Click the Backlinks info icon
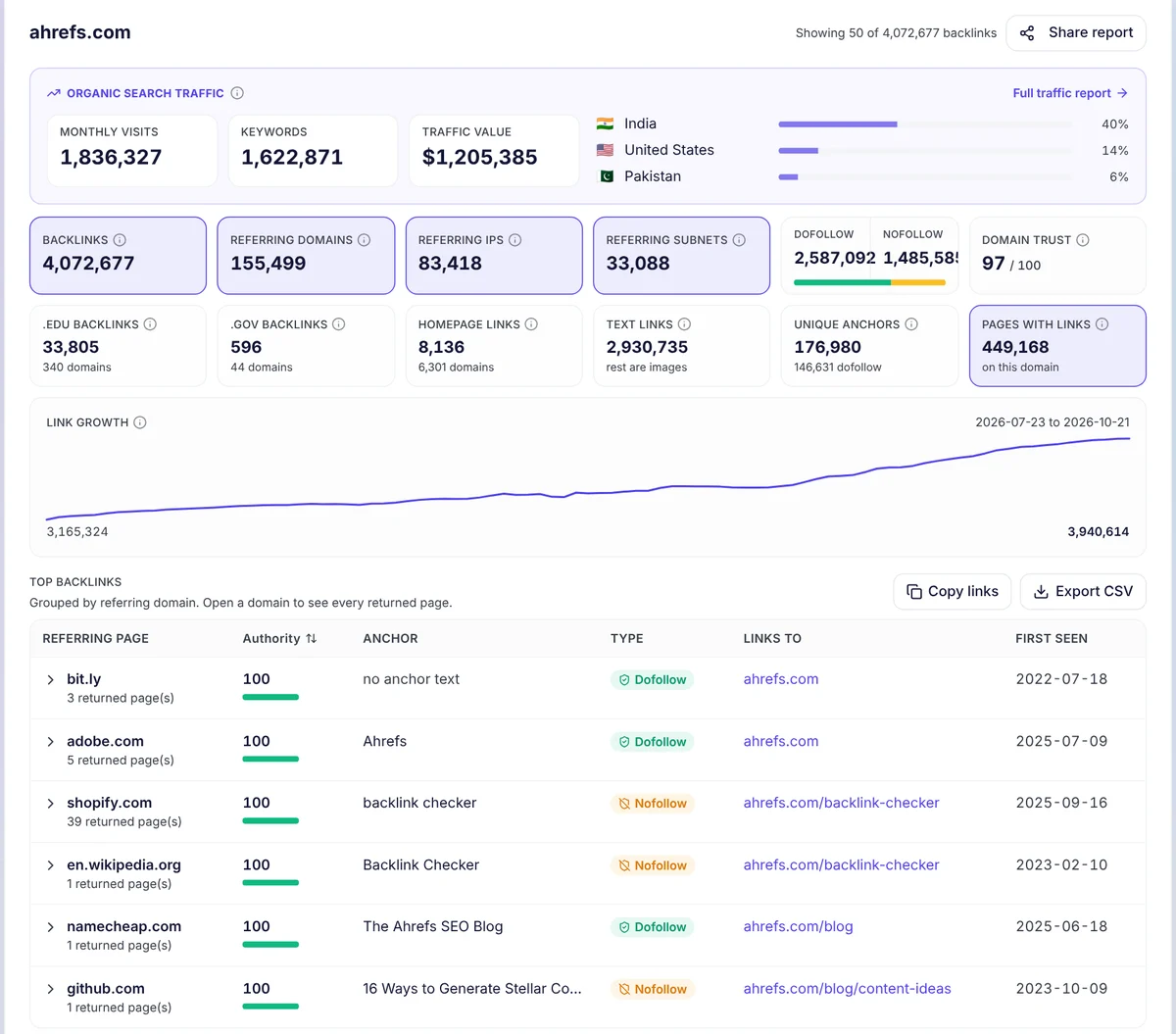1176x1034 pixels. pos(120,240)
